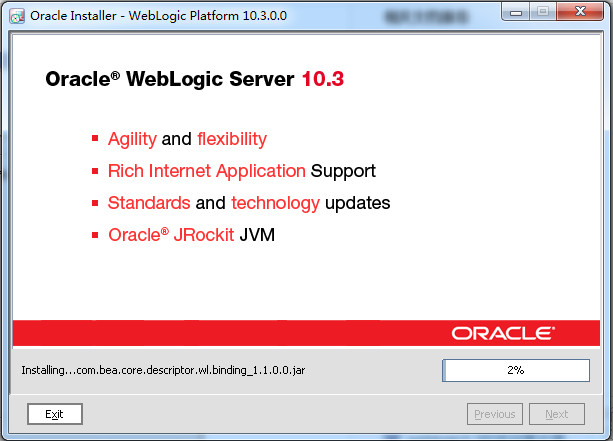Click the Oracle Installer title bar icon
This screenshot has width=613, height=441.
pos(17,16)
